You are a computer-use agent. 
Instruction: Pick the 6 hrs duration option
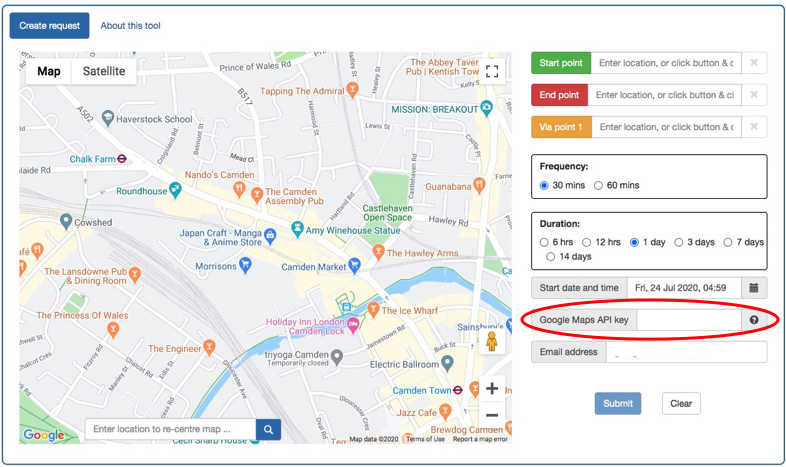544,242
